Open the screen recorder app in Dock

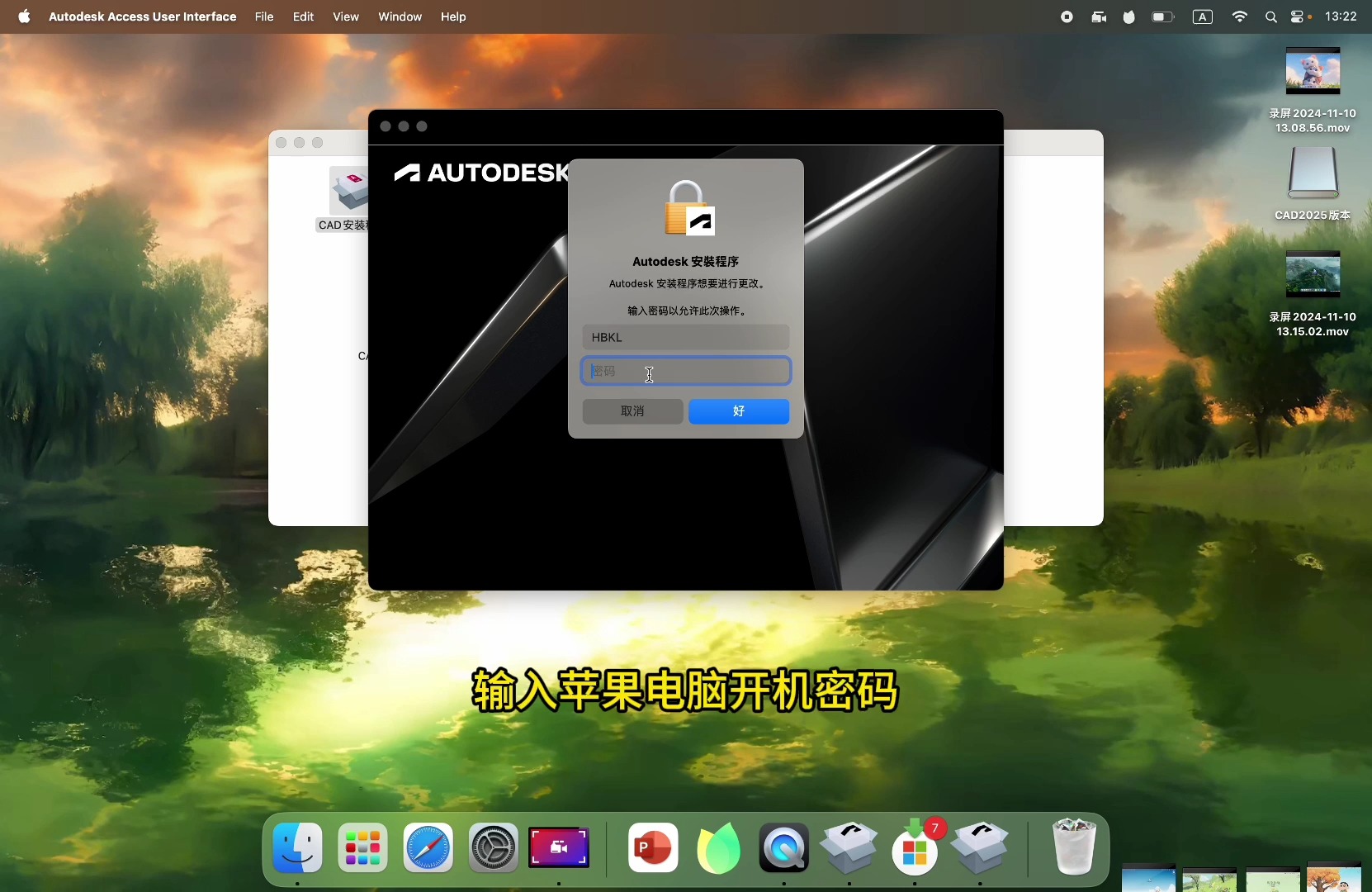click(x=559, y=848)
